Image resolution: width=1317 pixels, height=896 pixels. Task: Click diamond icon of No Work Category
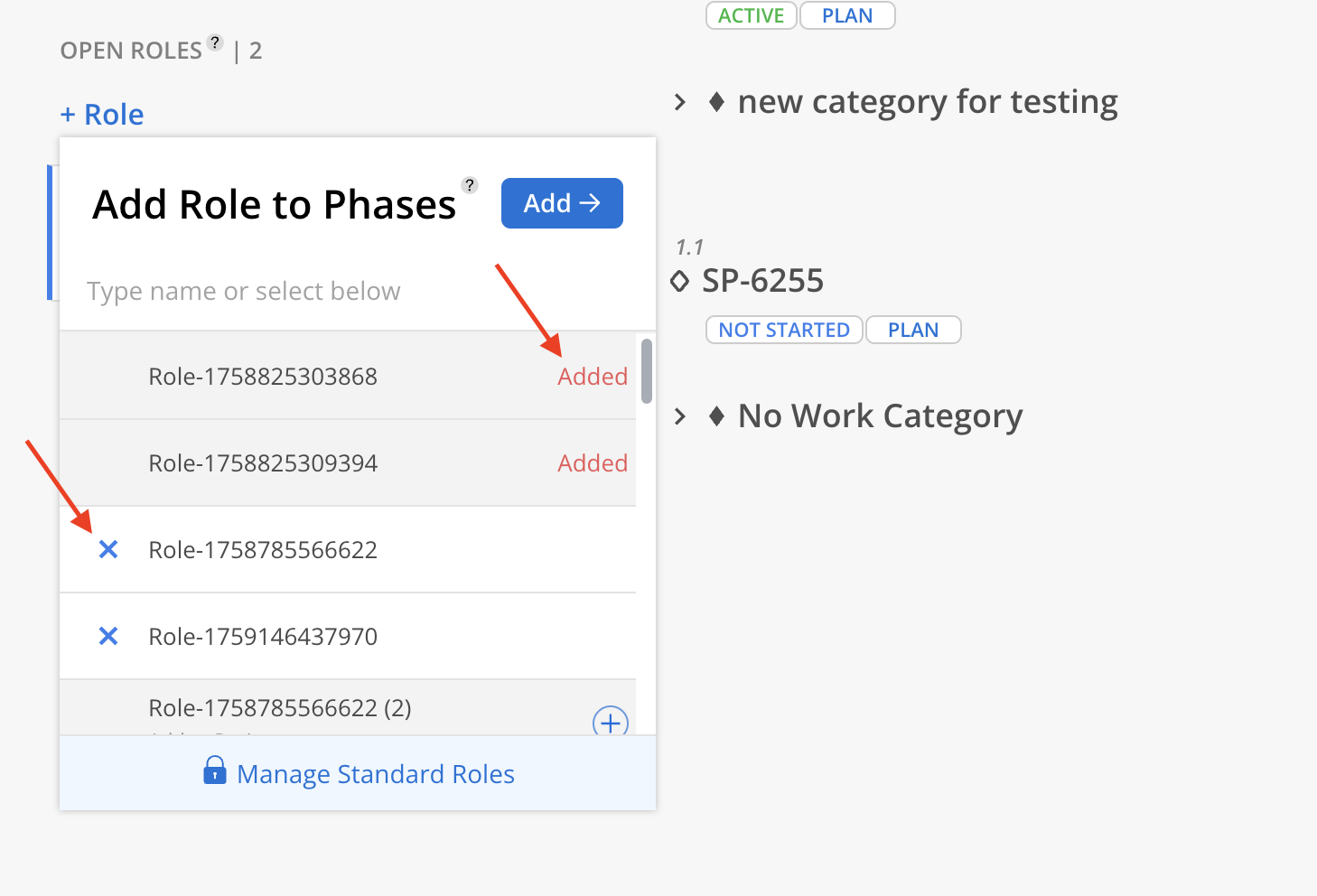pos(717,416)
